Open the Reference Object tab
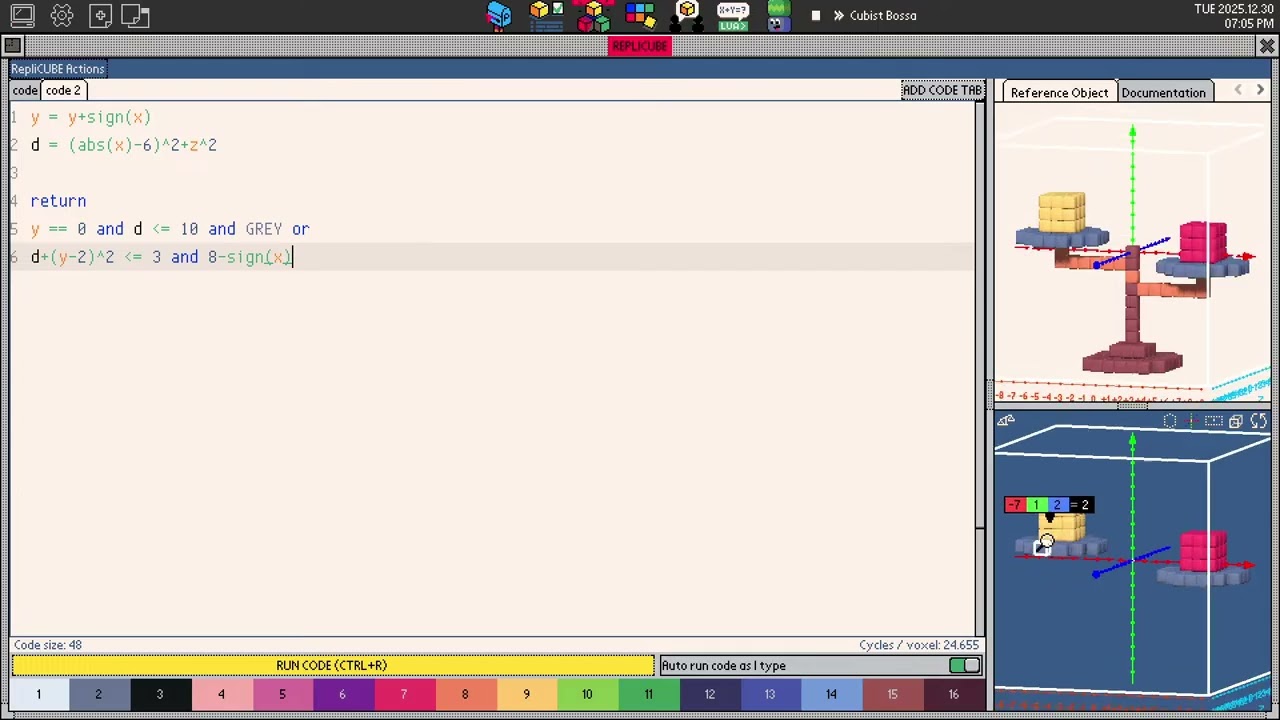1280x720 pixels. [x=1059, y=92]
